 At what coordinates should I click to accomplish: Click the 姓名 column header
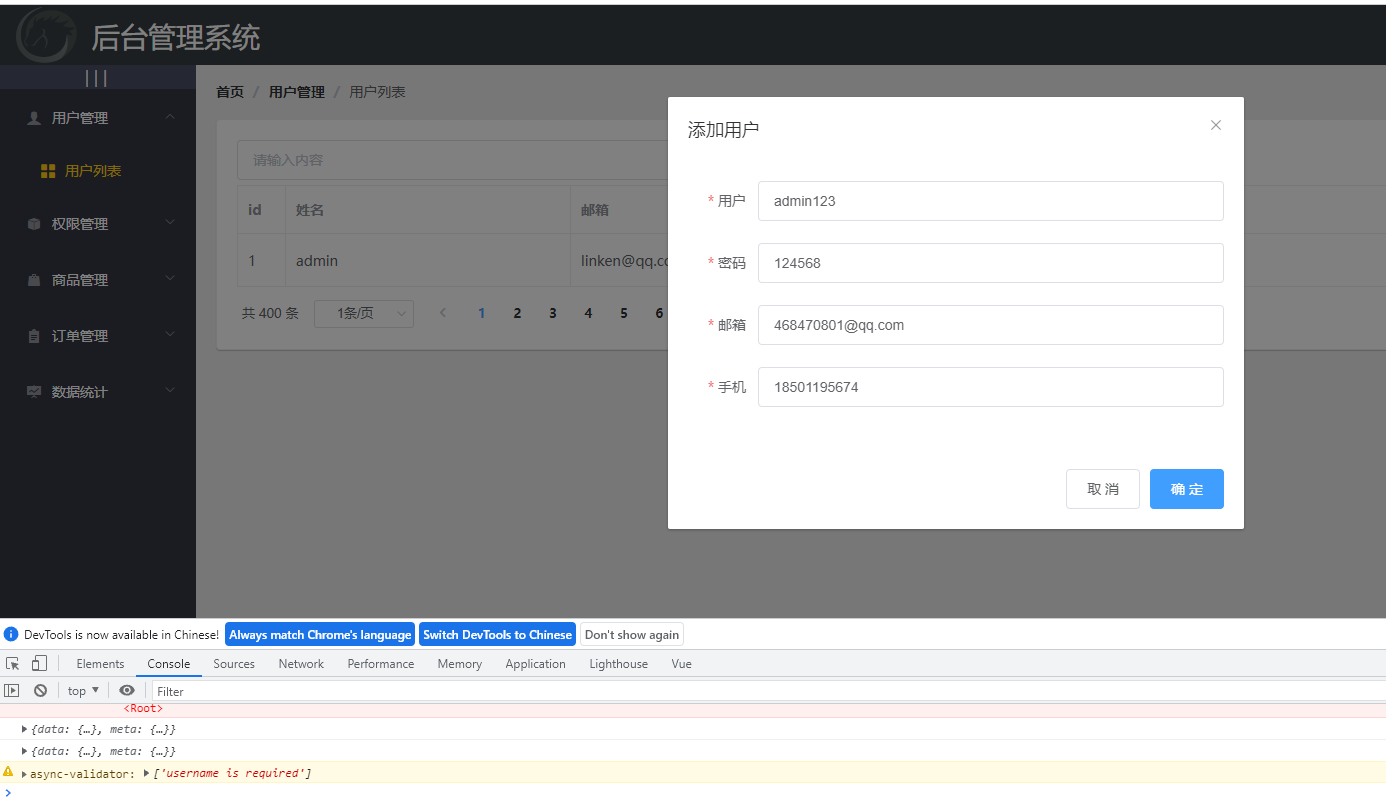[x=310, y=210]
